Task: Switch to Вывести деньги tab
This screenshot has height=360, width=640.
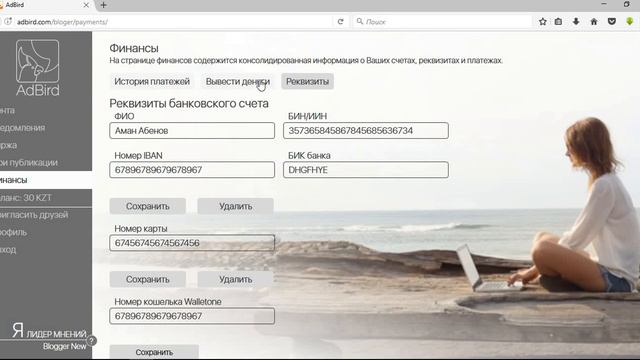Action: (238, 81)
